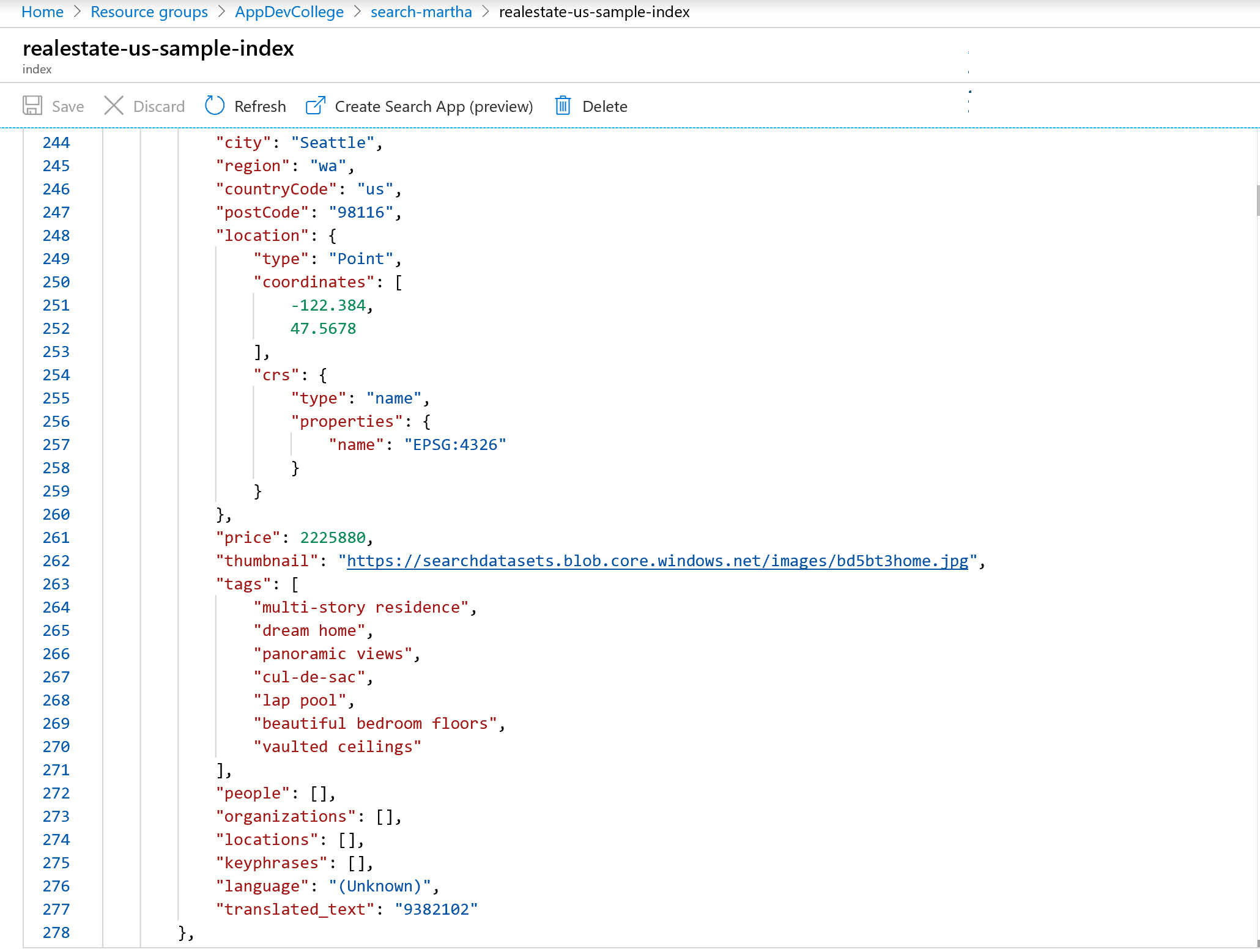The image size is (1260, 952).
Task: Click the "Seattle" city value text
Action: click(x=332, y=142)
